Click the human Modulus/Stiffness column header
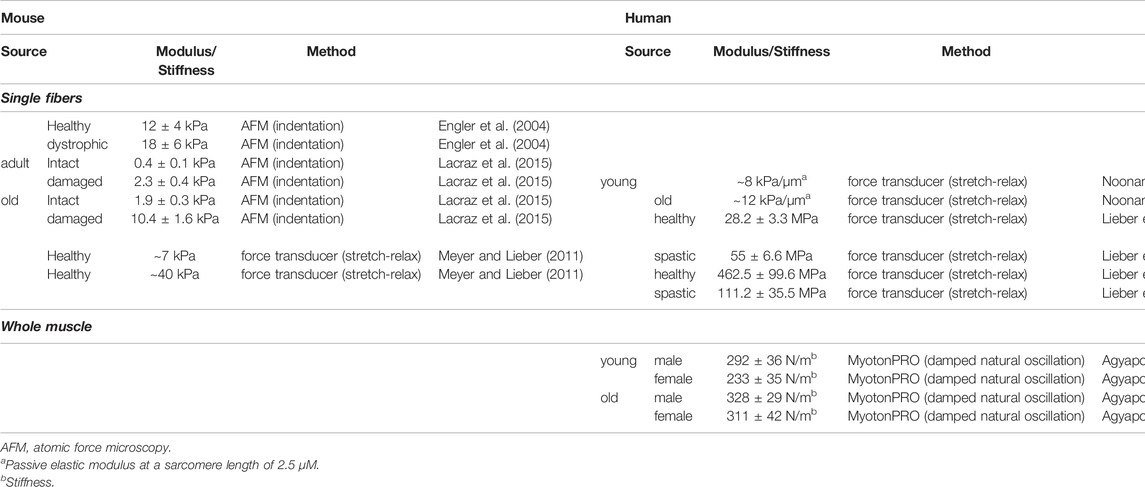This screenshot has height=487, width=1145. coord(772,52)
